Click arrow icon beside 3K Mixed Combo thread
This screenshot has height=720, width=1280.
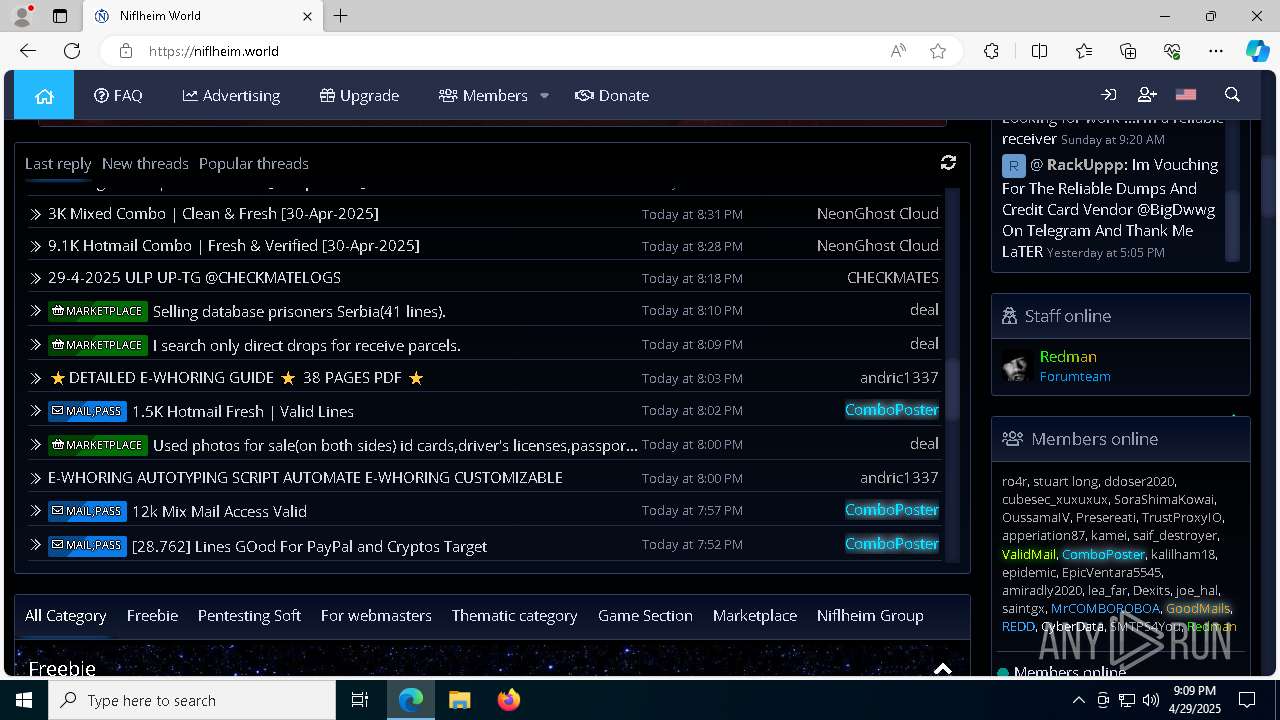point(36,214)
